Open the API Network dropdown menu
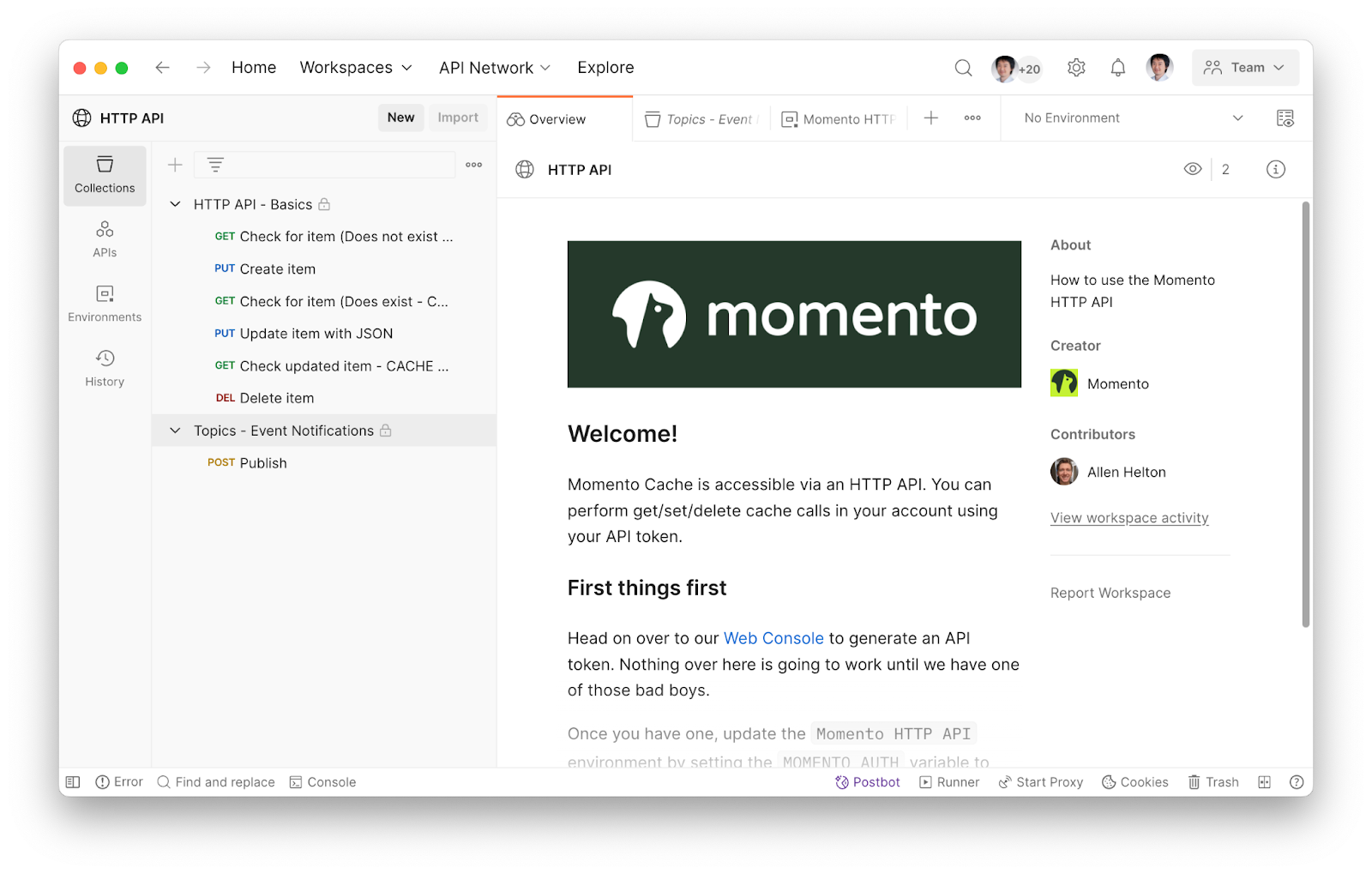1372x874 pixels. pyautogui.click(x=495, y=68)
